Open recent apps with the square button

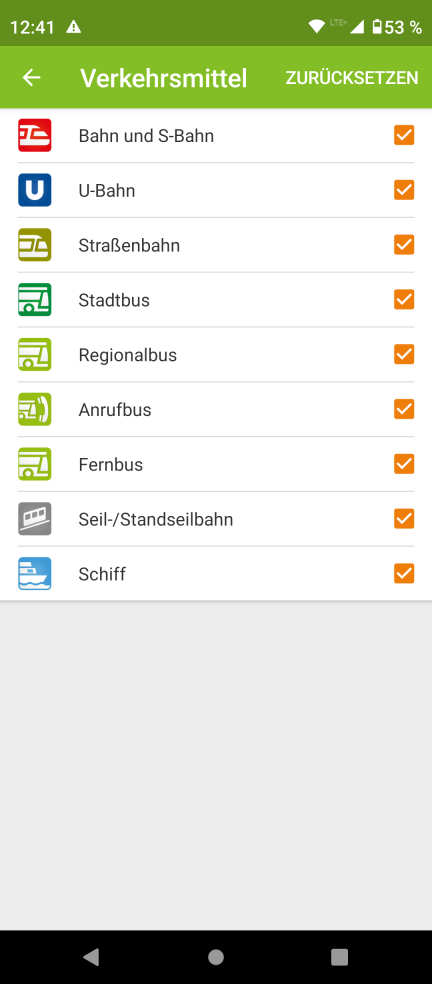340,957
